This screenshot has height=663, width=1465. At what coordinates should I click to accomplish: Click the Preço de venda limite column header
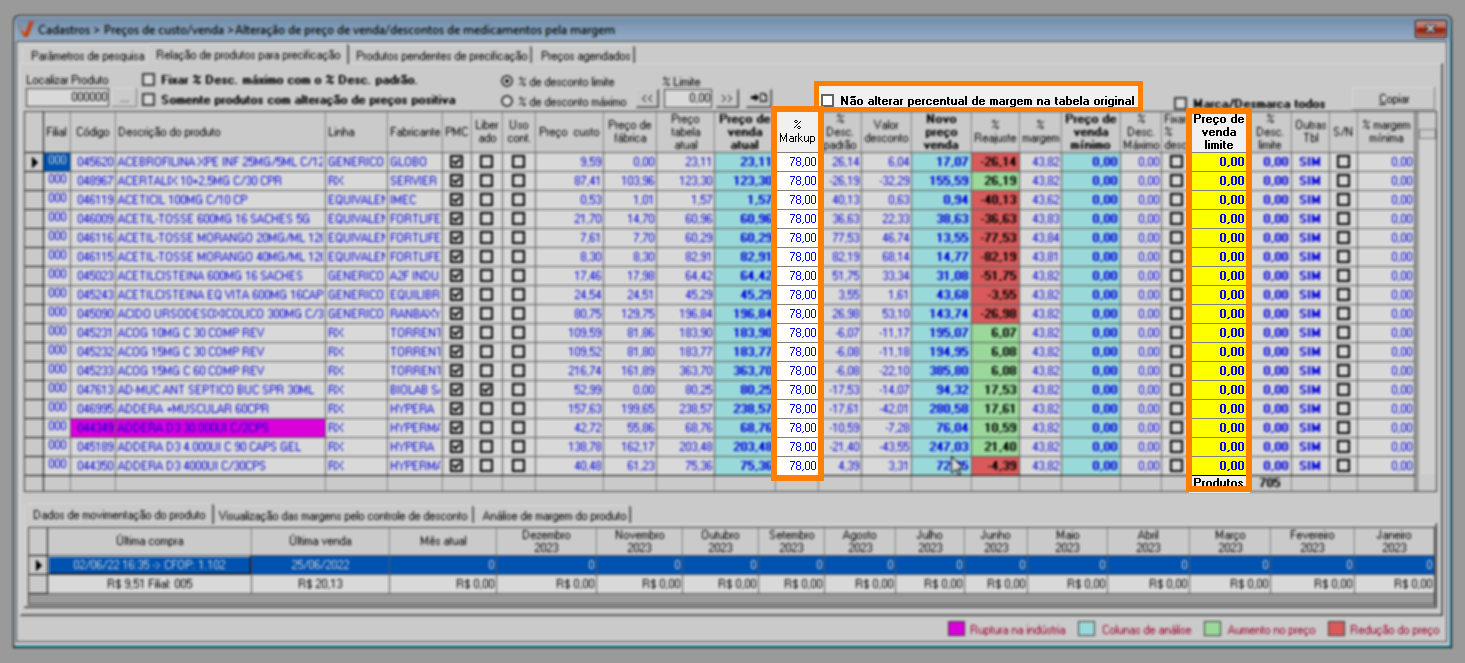pos(1218,132)
